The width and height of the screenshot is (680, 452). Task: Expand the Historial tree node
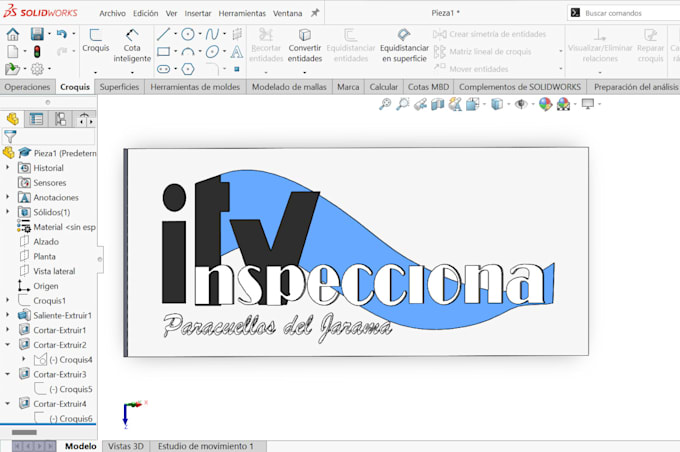[7, 167]
